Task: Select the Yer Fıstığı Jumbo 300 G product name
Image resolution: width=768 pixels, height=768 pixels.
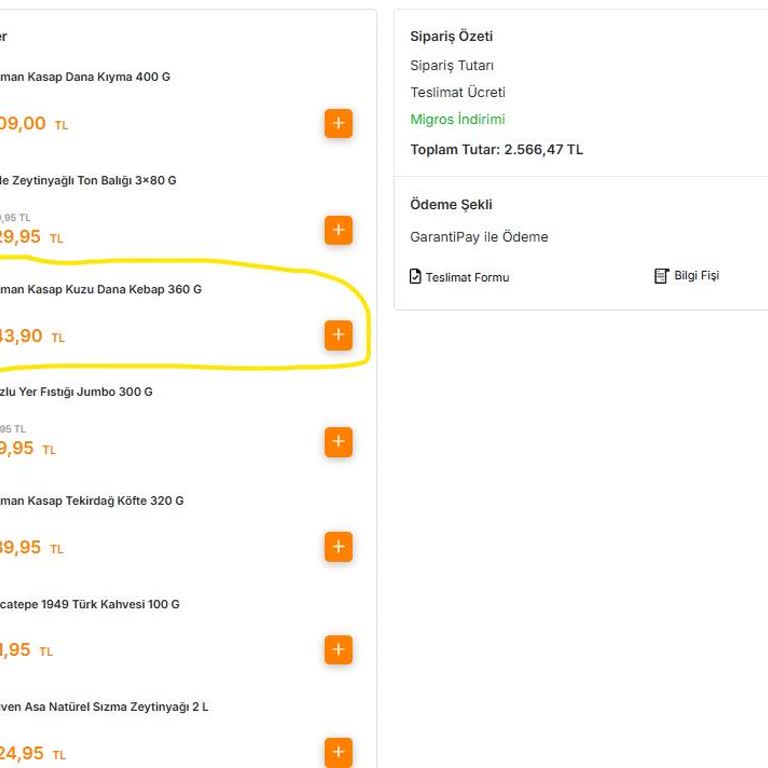Action: (76, 392)
